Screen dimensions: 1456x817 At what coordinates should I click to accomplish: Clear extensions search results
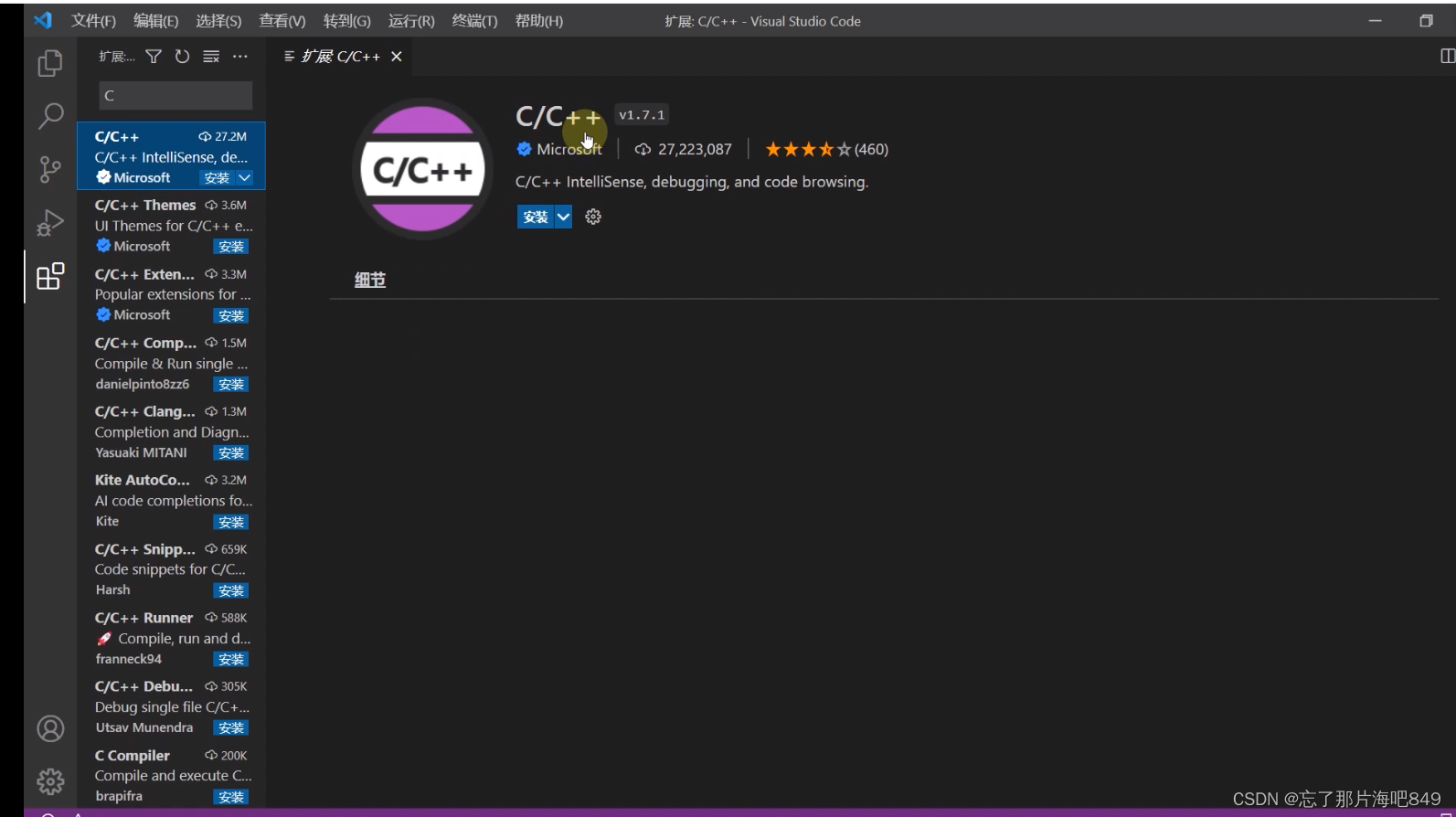click(211, 57)
